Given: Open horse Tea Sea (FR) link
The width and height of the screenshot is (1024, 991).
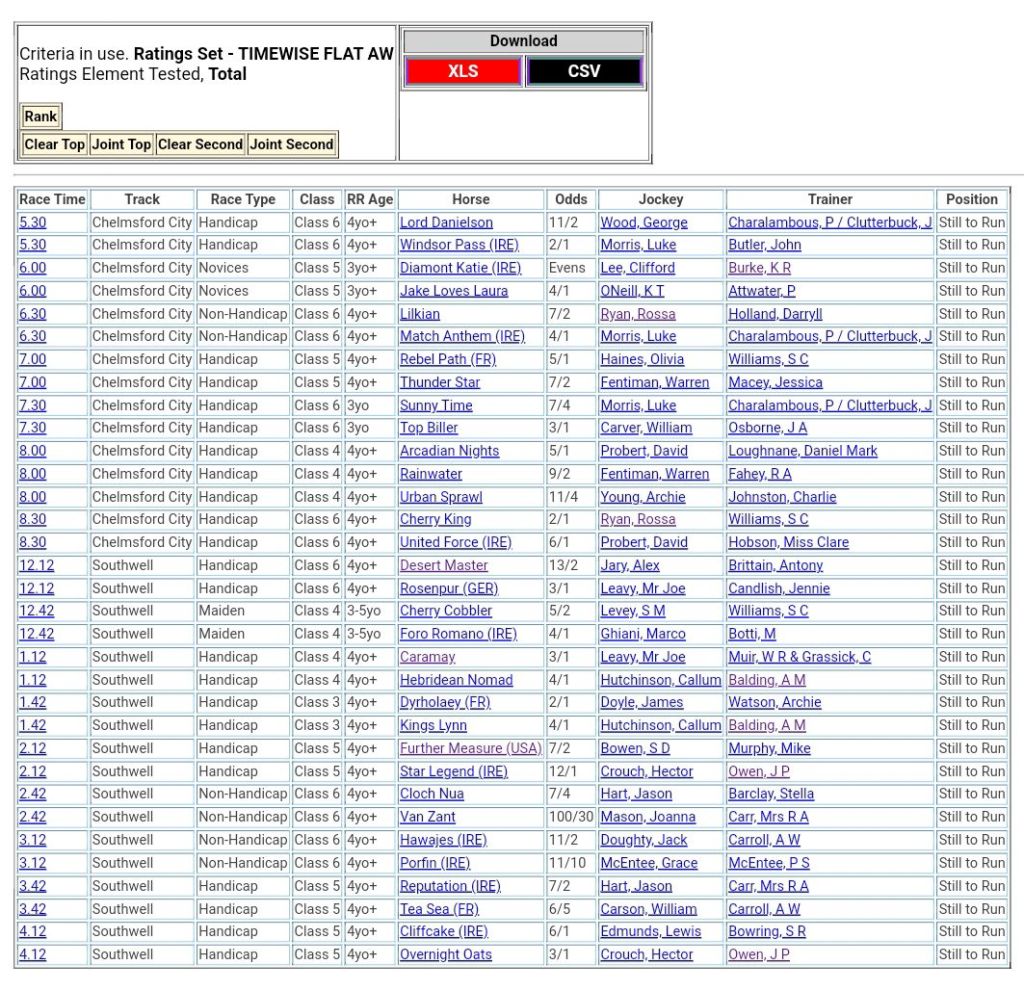Looking at the screenshot, I should pos(440,909).
